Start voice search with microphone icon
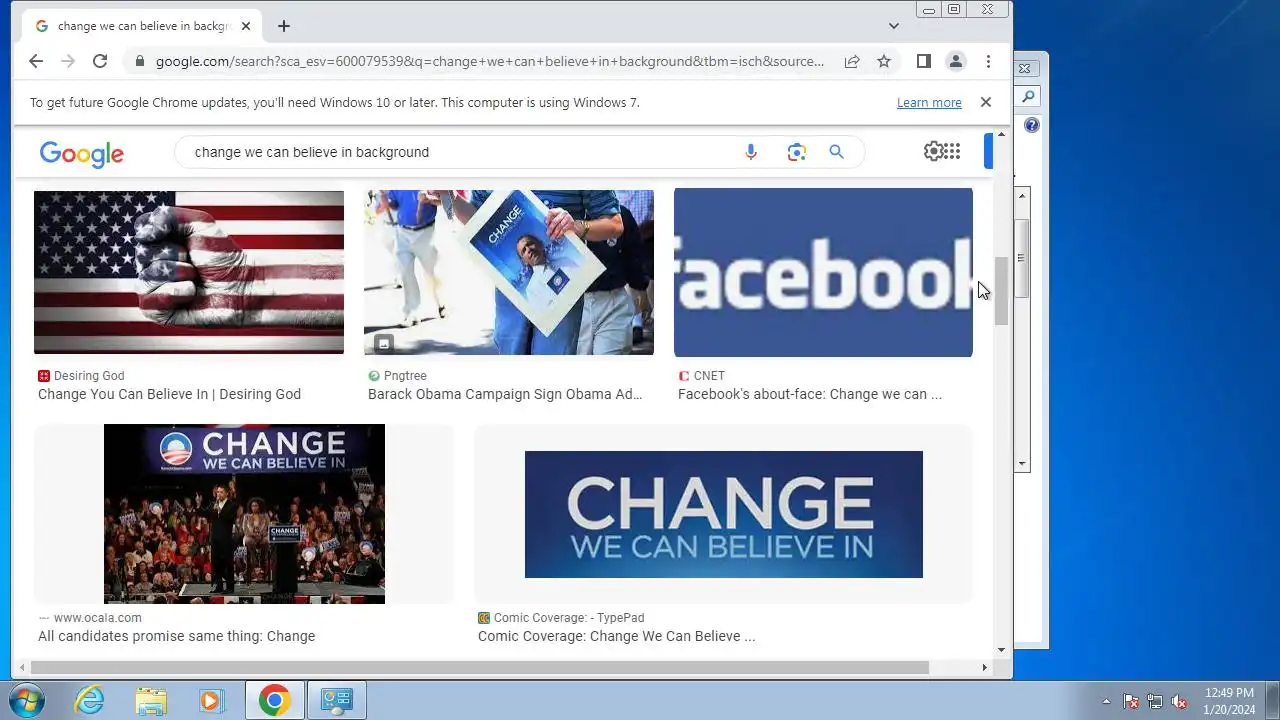Screen dimensions: 1280x720 tap(751, 152)
